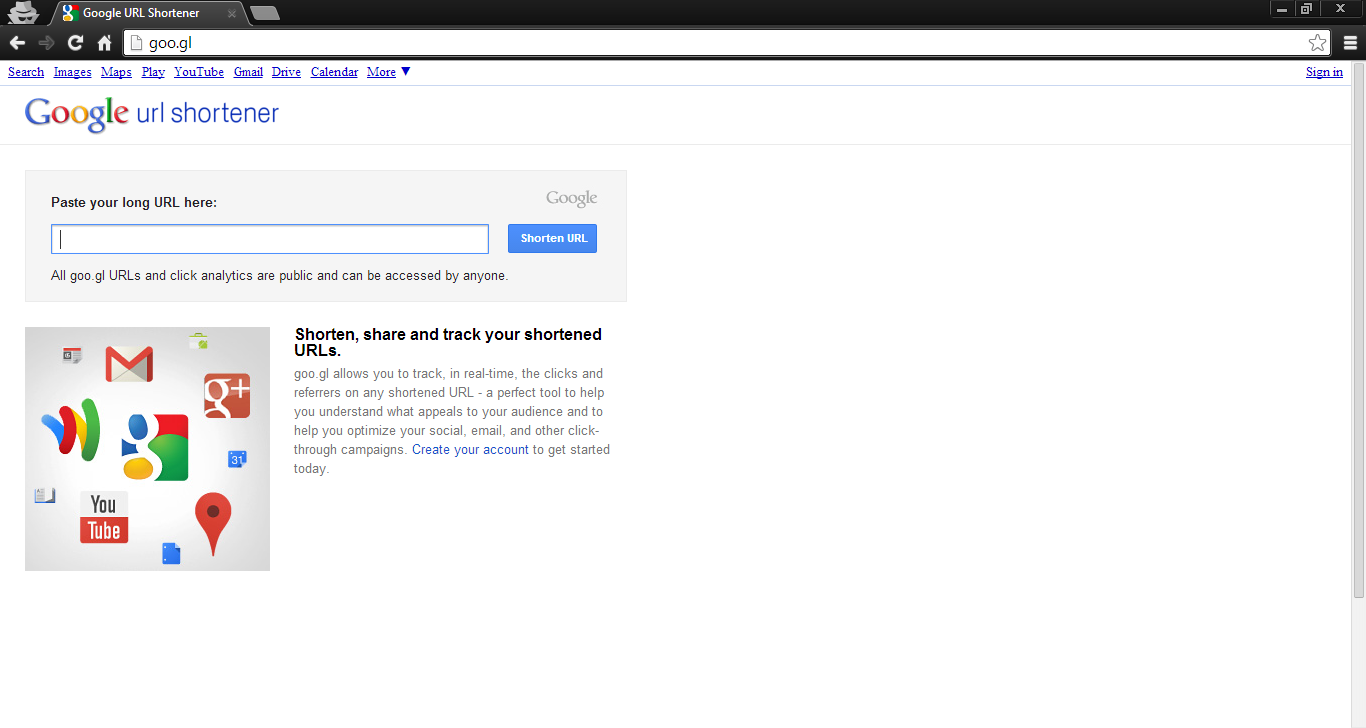Click the forward navigation arrow

click(x=46, y=42)
